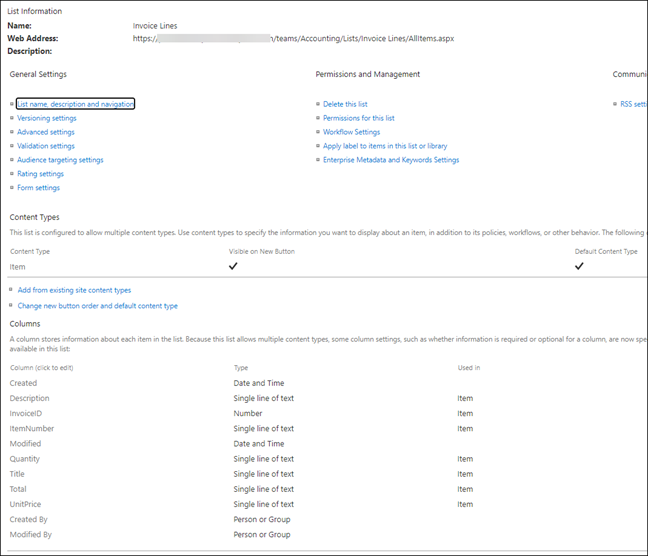This screenshot has height=556, width=648.
Task: Open Audience targeting settings
Action: [60, 160]
